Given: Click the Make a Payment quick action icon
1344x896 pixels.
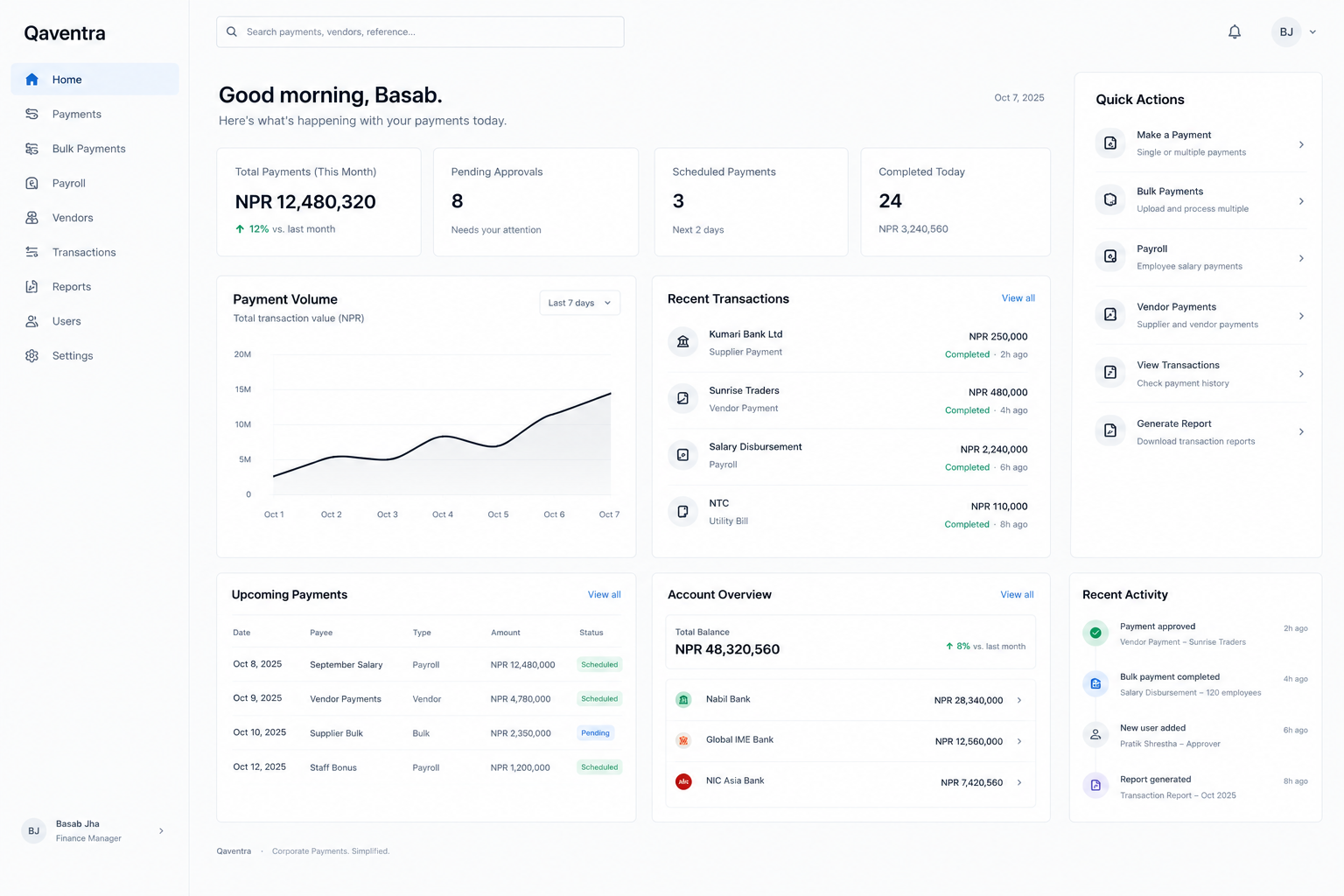Looking at the screenshot, I should click(1110, 143).
